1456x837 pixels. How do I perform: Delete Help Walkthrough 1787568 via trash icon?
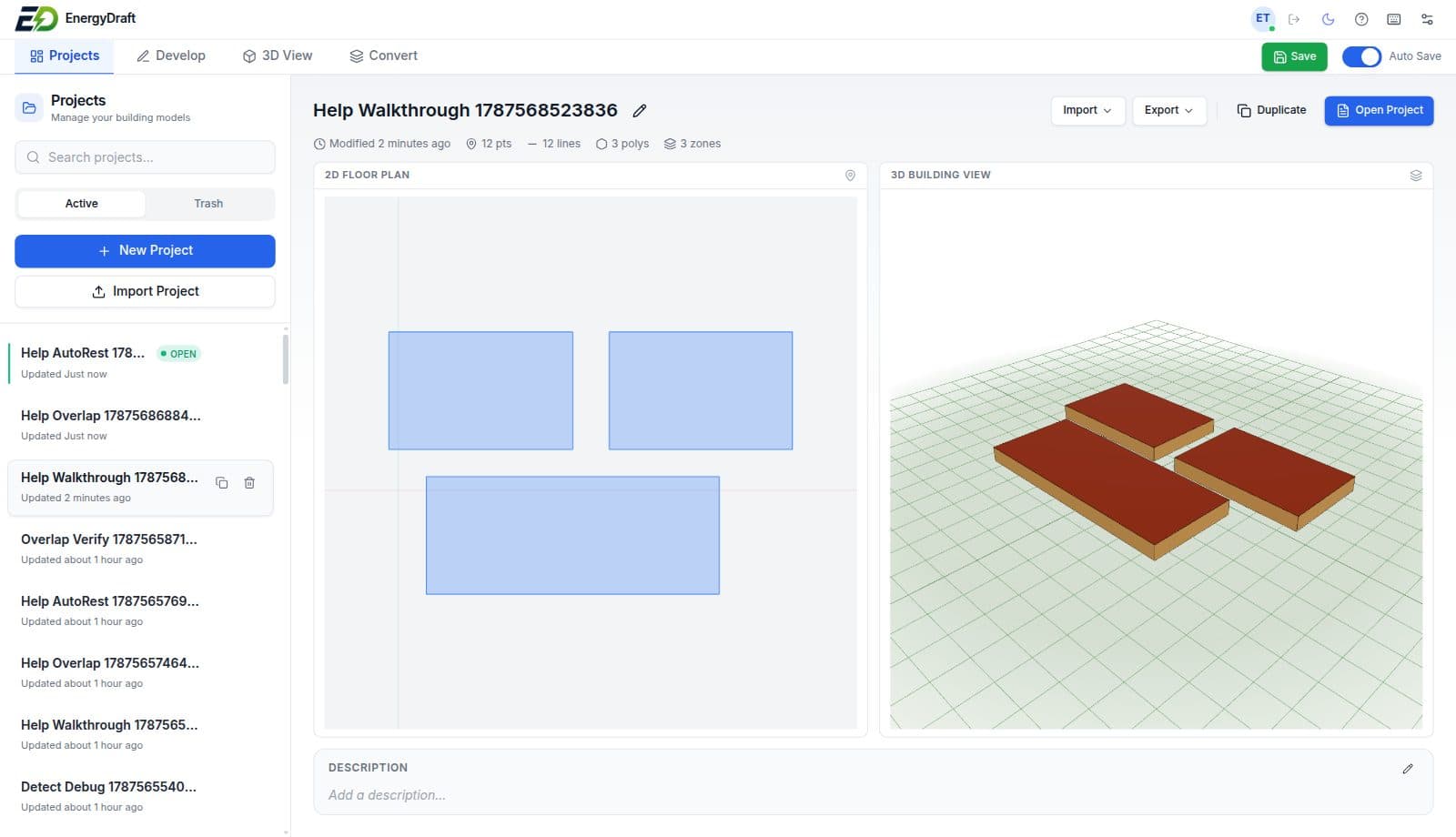click(x=249, y=483)
